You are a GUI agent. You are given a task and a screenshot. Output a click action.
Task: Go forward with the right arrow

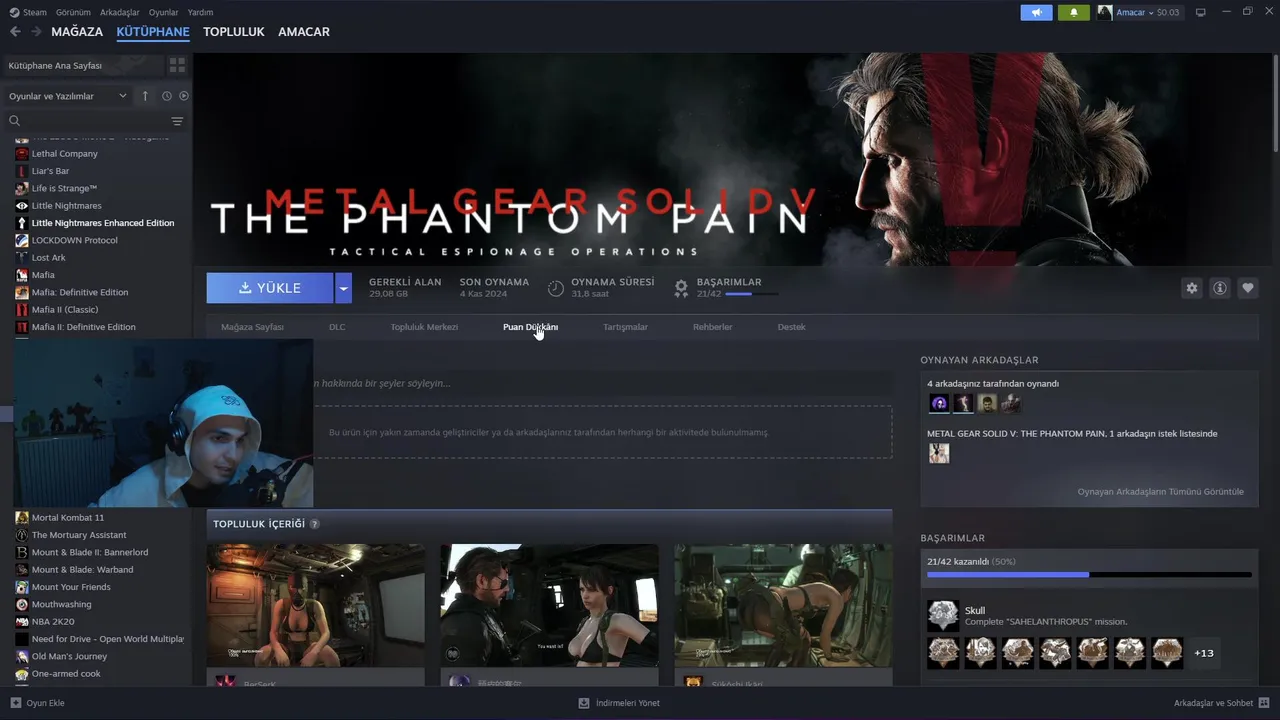[36, 32]
